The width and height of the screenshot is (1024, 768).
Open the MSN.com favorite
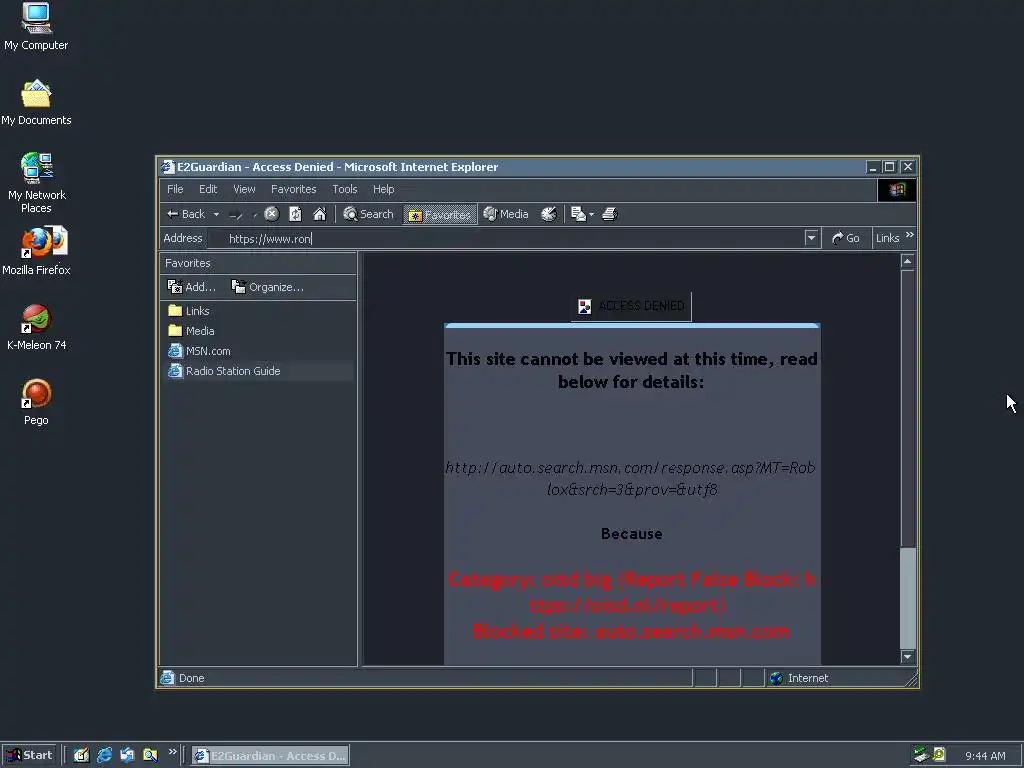[199, 351]
